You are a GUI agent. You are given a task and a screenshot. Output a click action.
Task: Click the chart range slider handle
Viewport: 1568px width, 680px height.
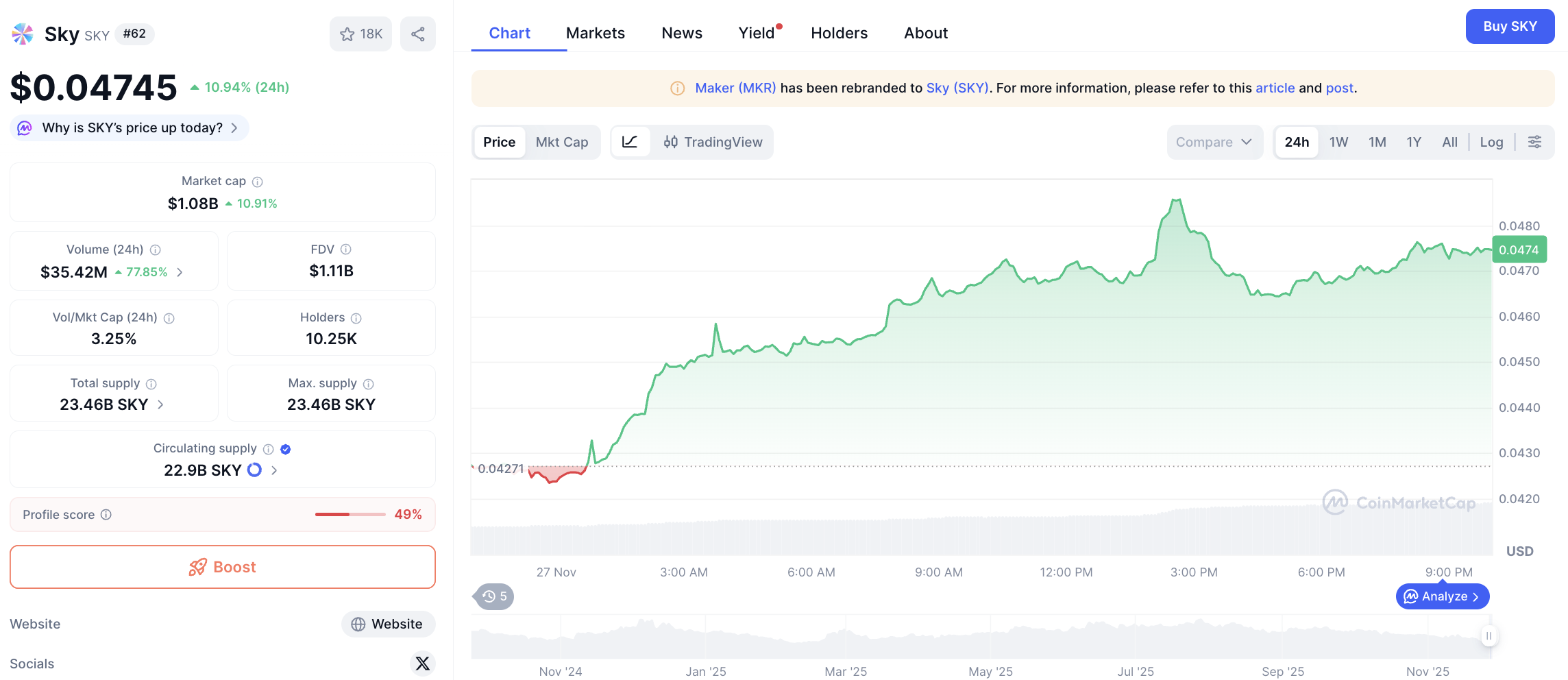(1488, 636)
